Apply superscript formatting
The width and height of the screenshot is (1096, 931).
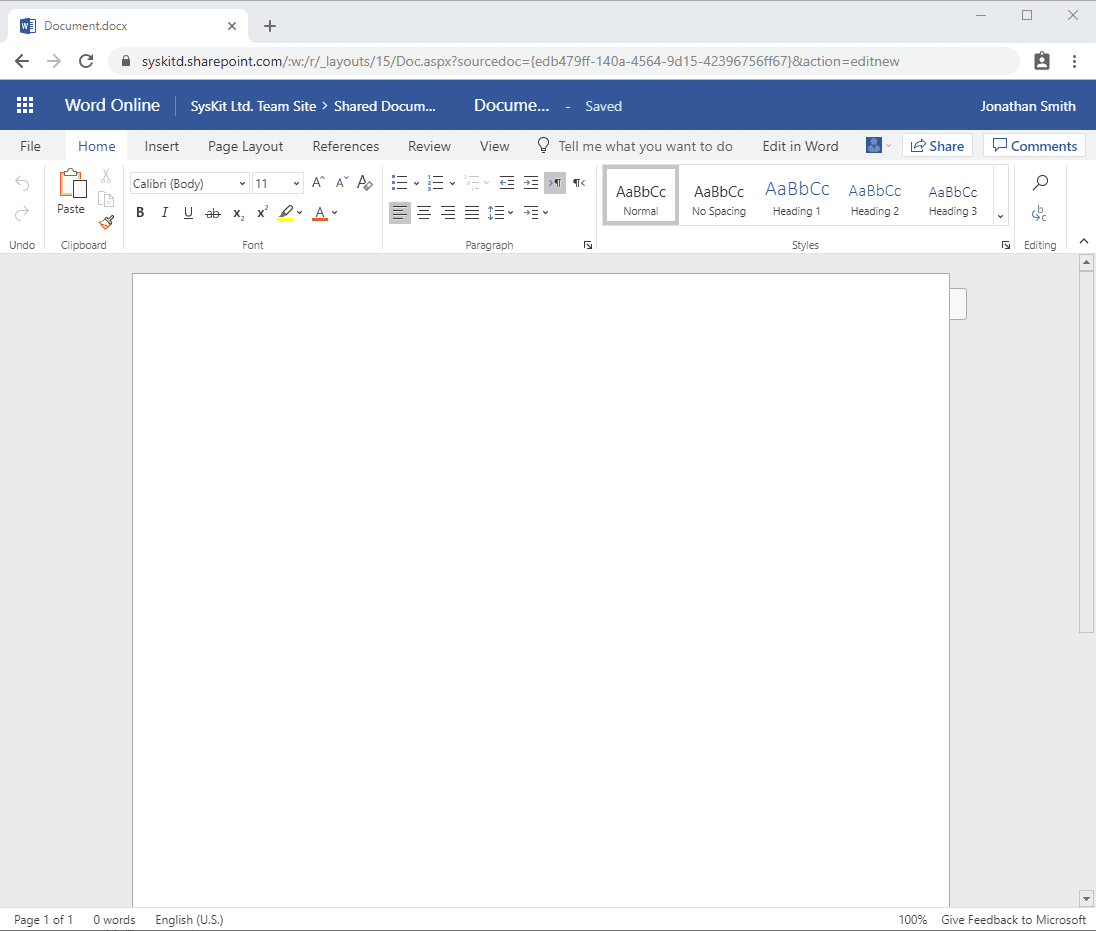point(262,212)
